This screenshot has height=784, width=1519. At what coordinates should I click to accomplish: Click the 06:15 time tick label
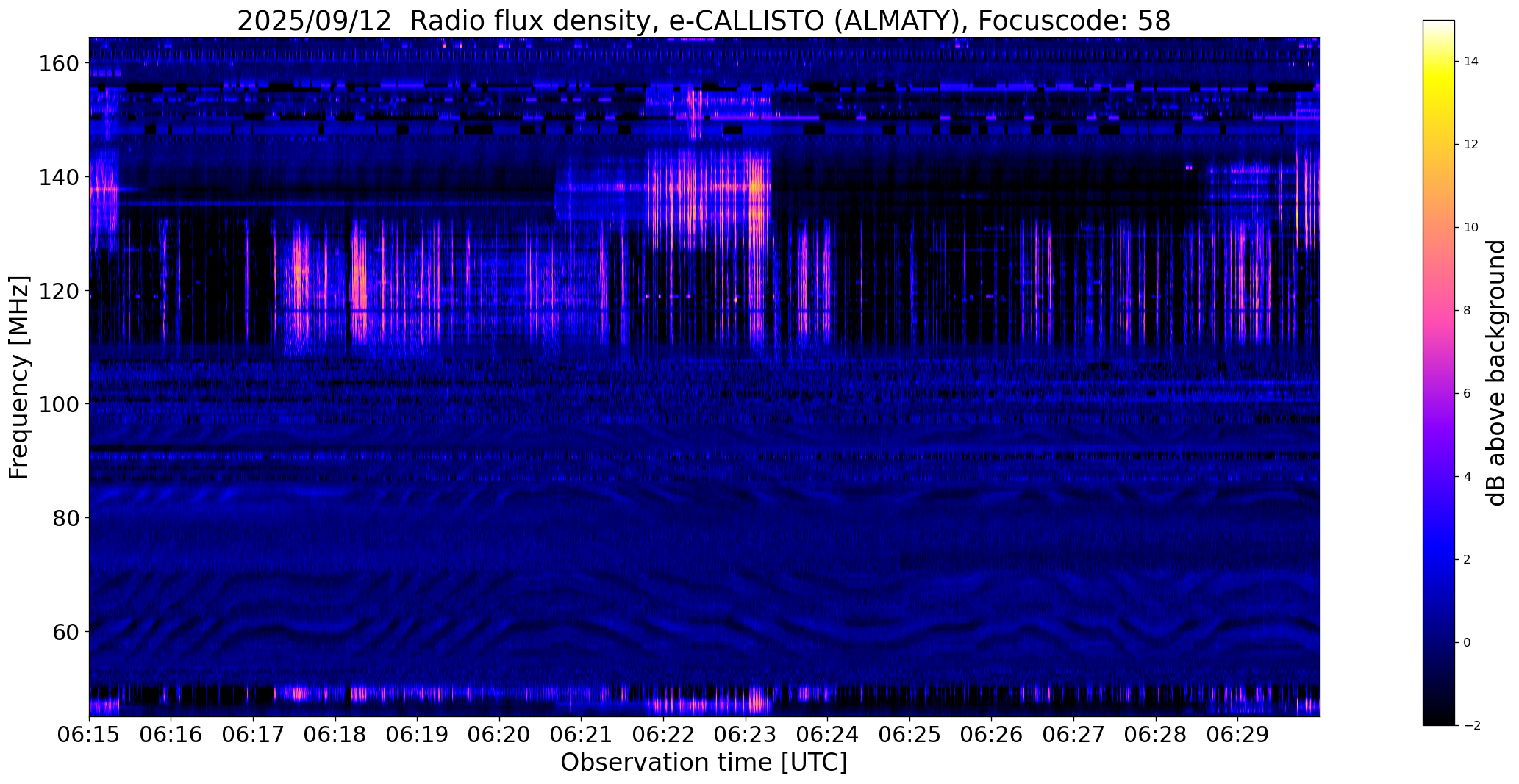click(x=89, y=734)
